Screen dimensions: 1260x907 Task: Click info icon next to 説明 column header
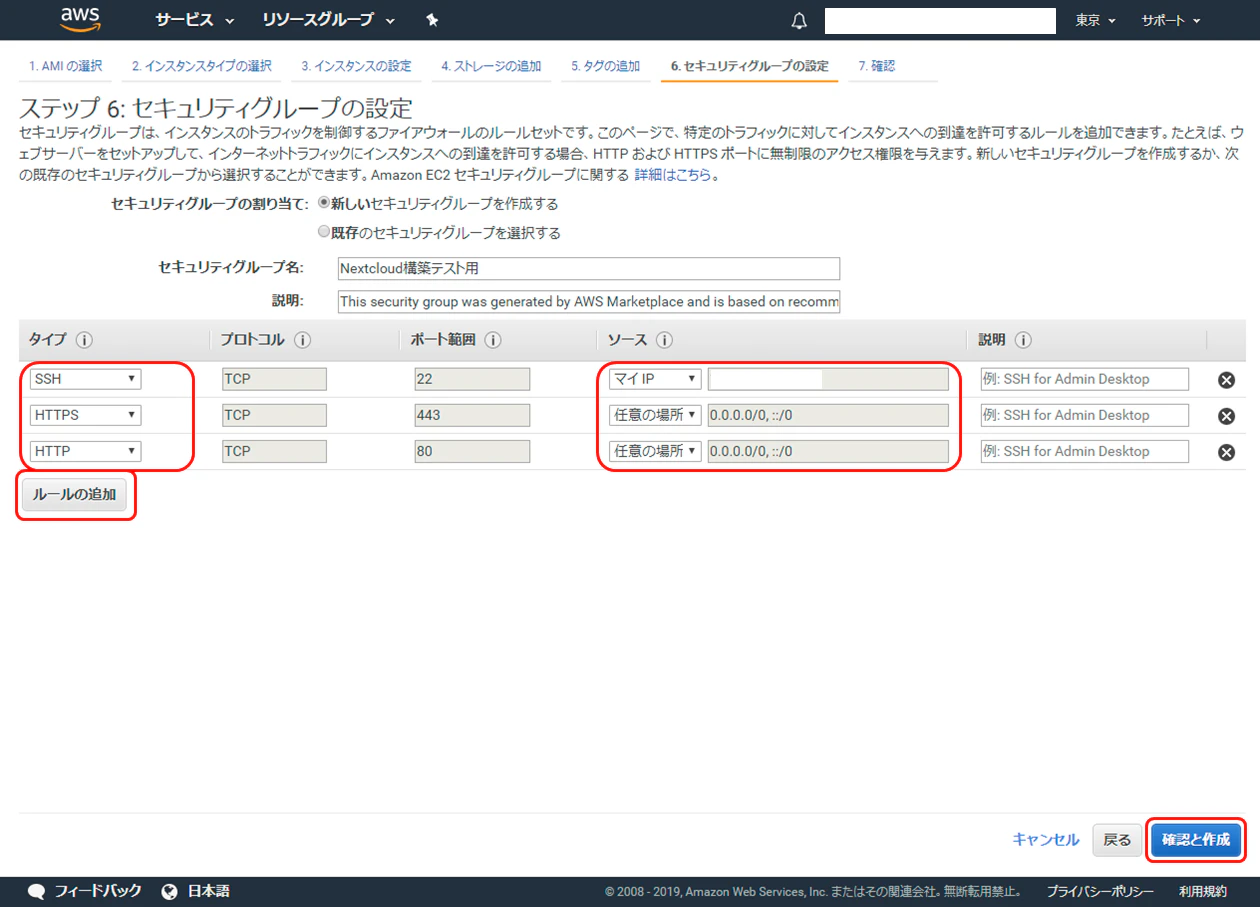(1023, 340)
